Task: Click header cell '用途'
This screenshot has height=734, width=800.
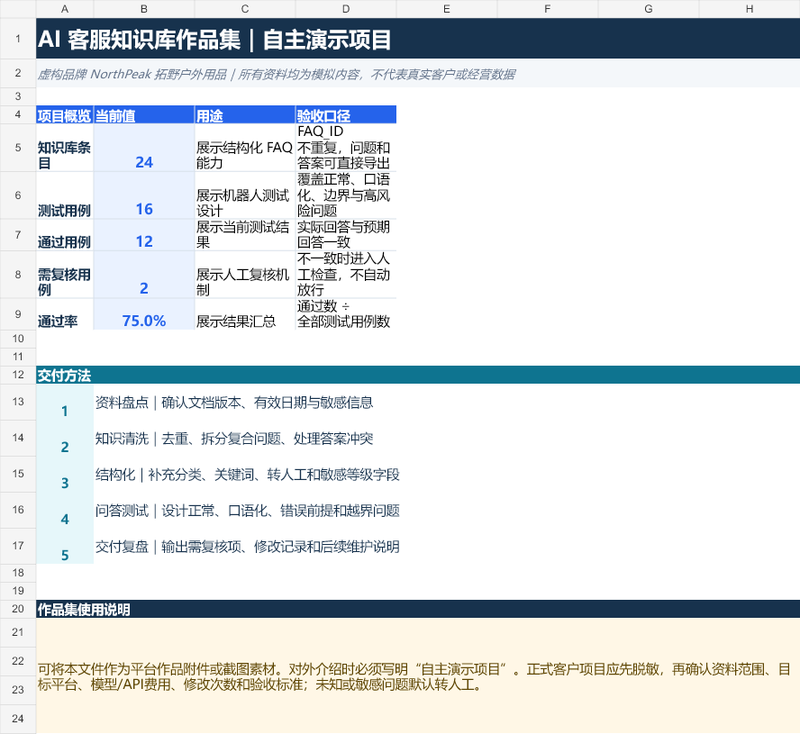Action: tap(245, 115)
